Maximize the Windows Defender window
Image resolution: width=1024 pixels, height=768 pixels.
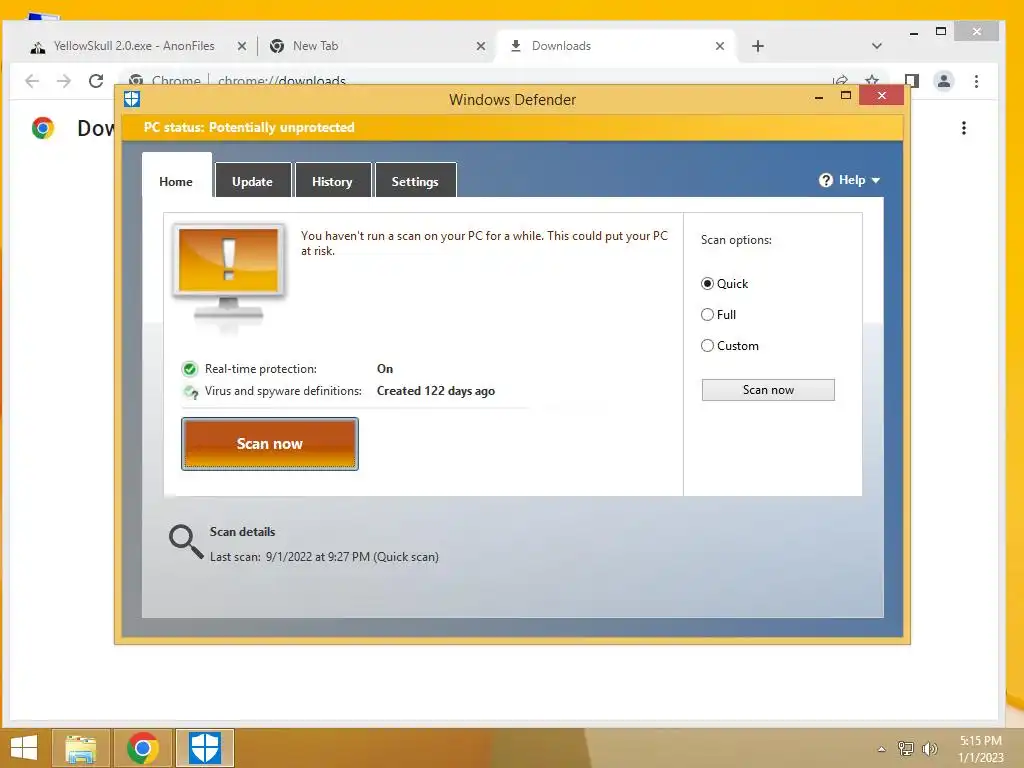coord(846,96)
